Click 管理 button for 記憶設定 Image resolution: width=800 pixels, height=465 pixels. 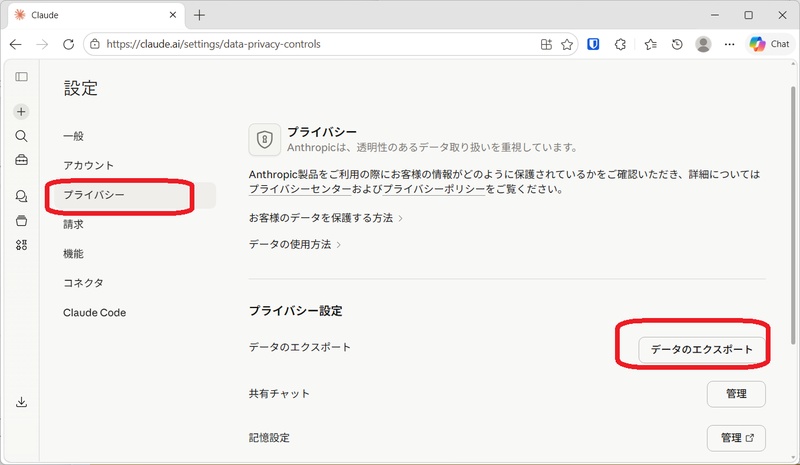(x=736, y=438)
